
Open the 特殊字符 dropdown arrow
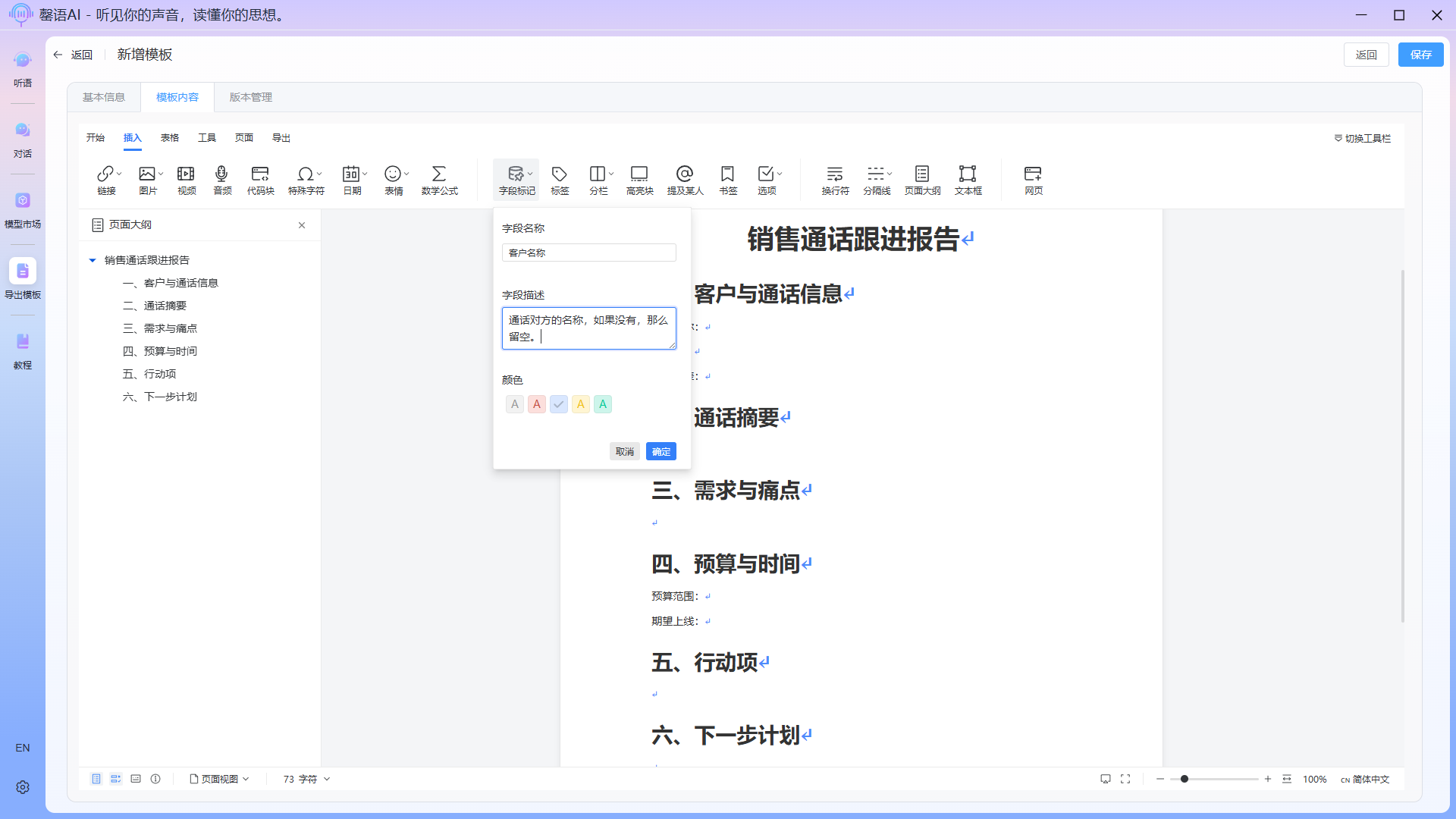coord(319,174)
